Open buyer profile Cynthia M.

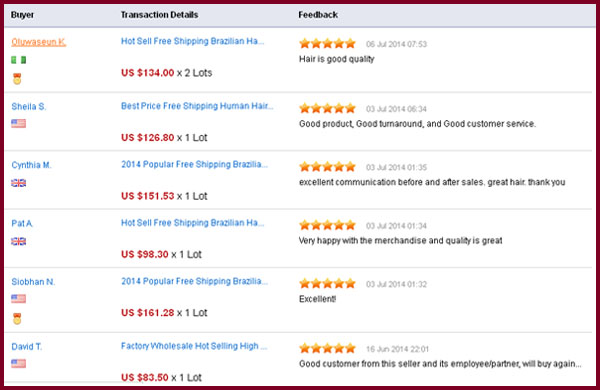(31, 165)
